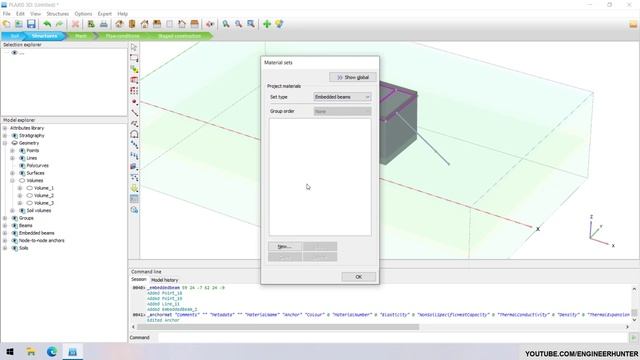Click the command line vertical scrollbar
640x360 pixels.
tap(634, 304)
